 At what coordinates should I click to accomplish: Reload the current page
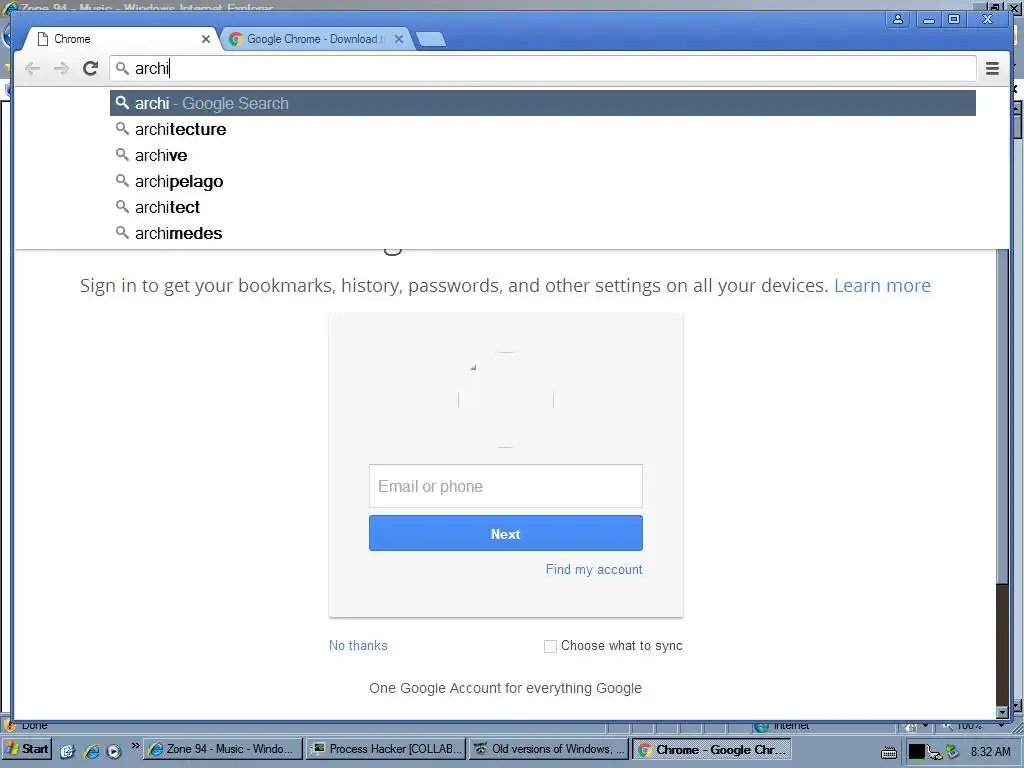click(91, 69)
